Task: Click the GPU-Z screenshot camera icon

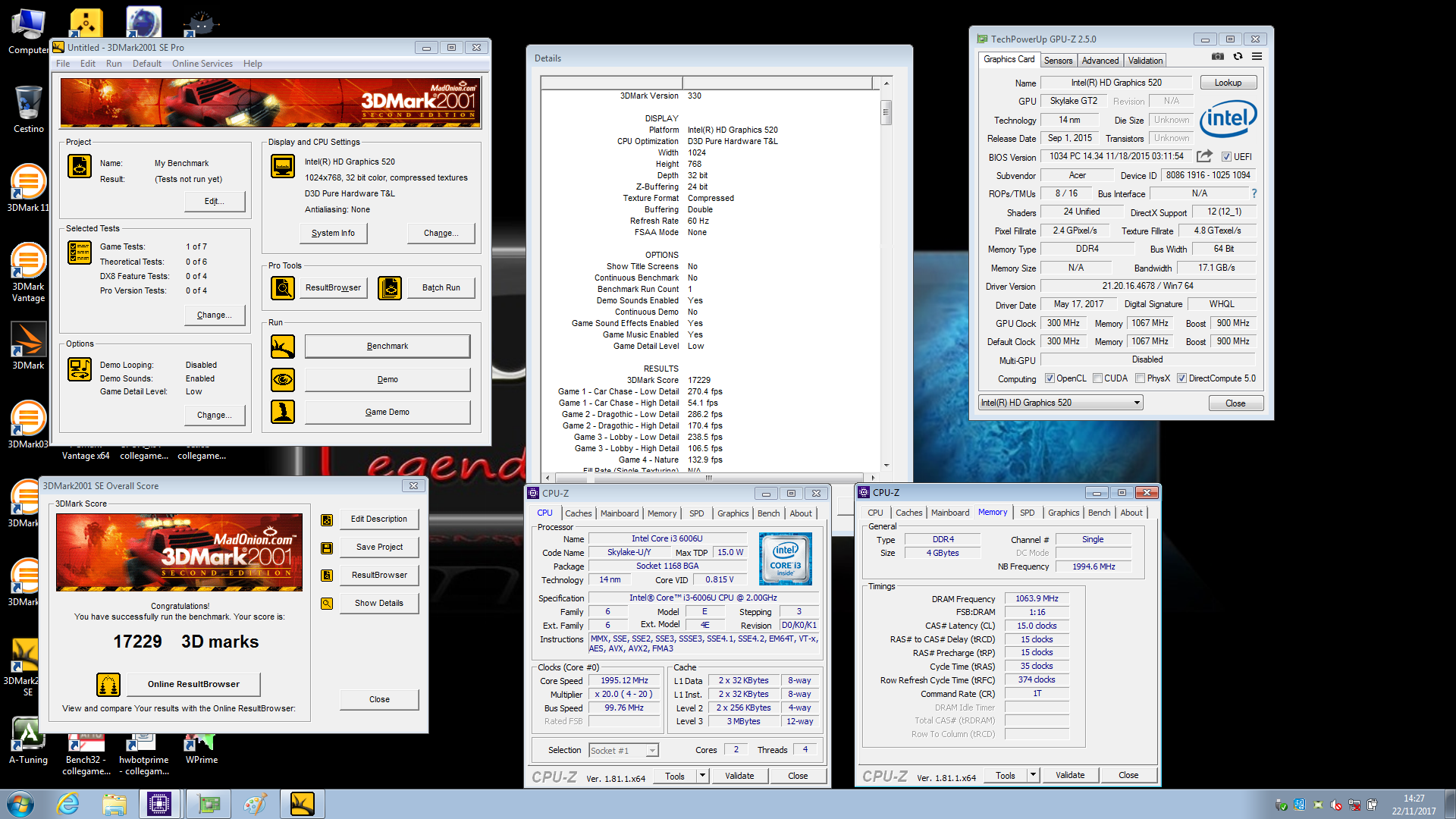Action: (x=1218, y=56)
